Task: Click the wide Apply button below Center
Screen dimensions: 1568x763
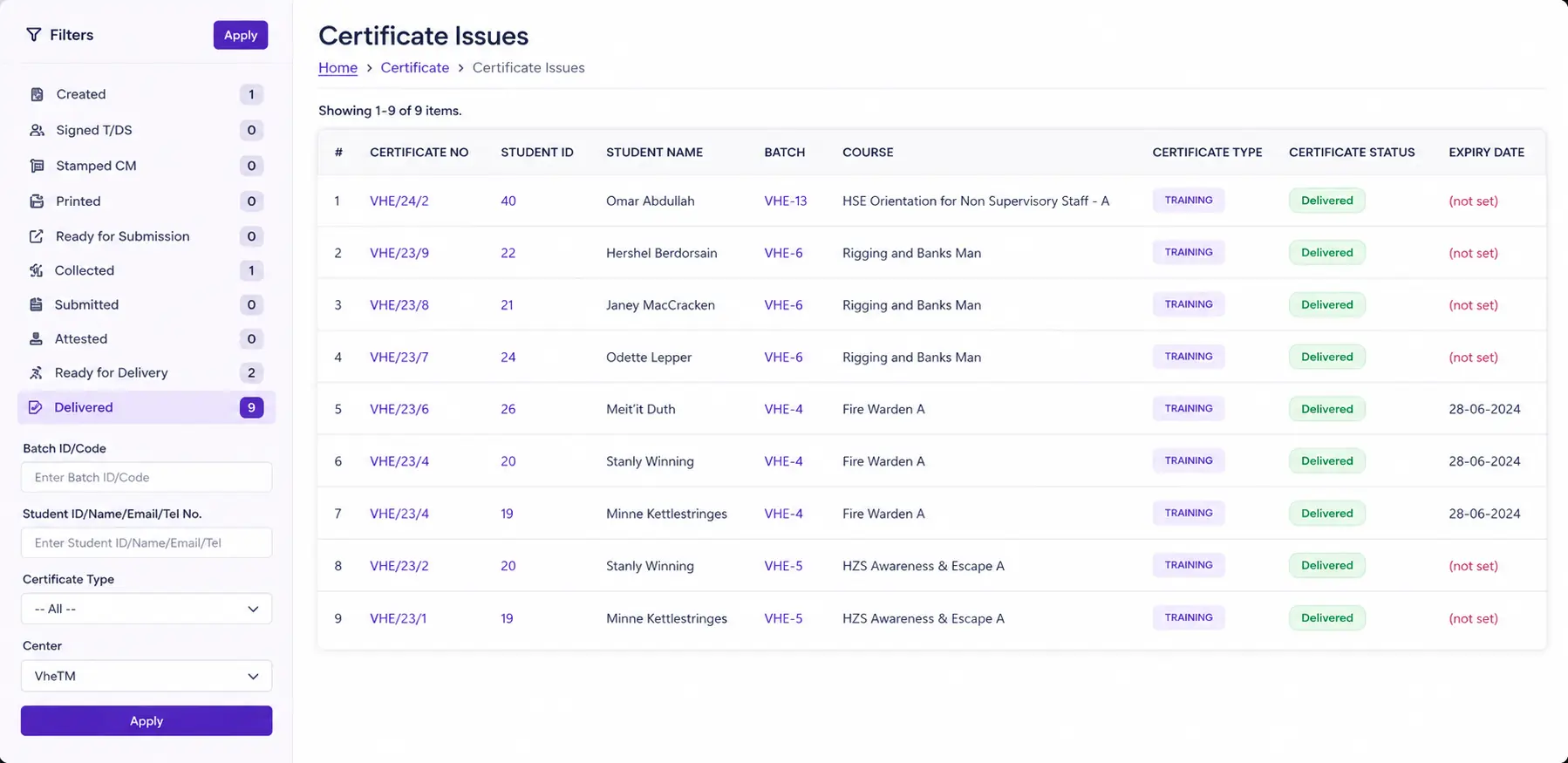Action: (147, 721)
